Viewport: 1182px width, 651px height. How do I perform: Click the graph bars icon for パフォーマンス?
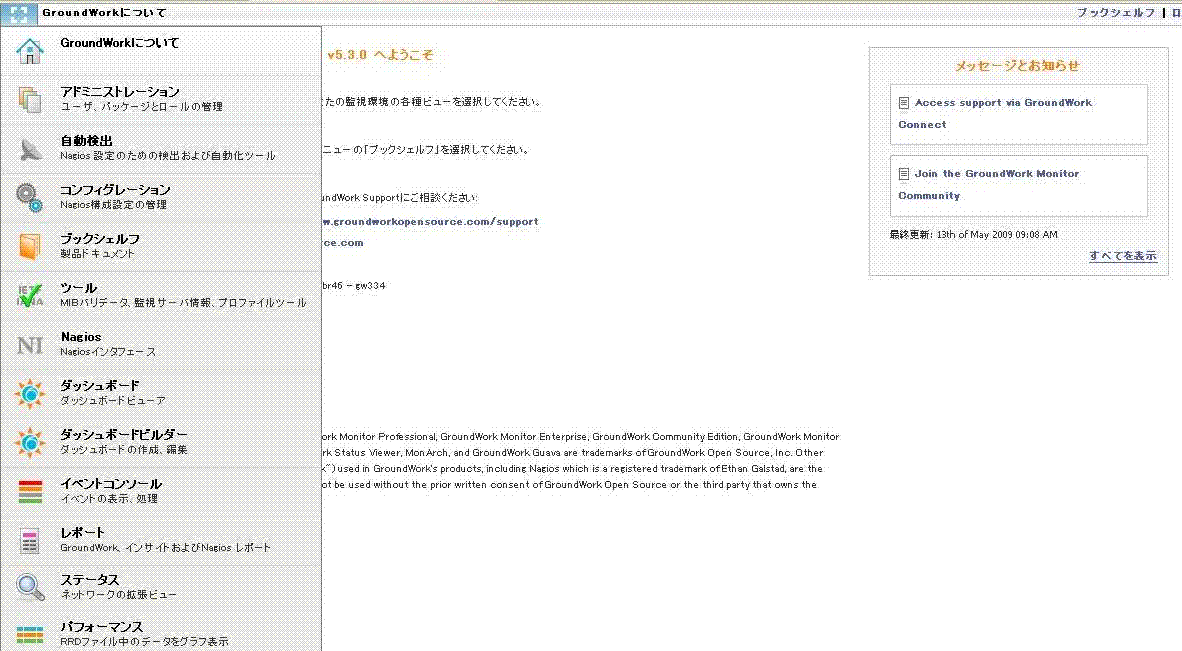tap(30, 635)
